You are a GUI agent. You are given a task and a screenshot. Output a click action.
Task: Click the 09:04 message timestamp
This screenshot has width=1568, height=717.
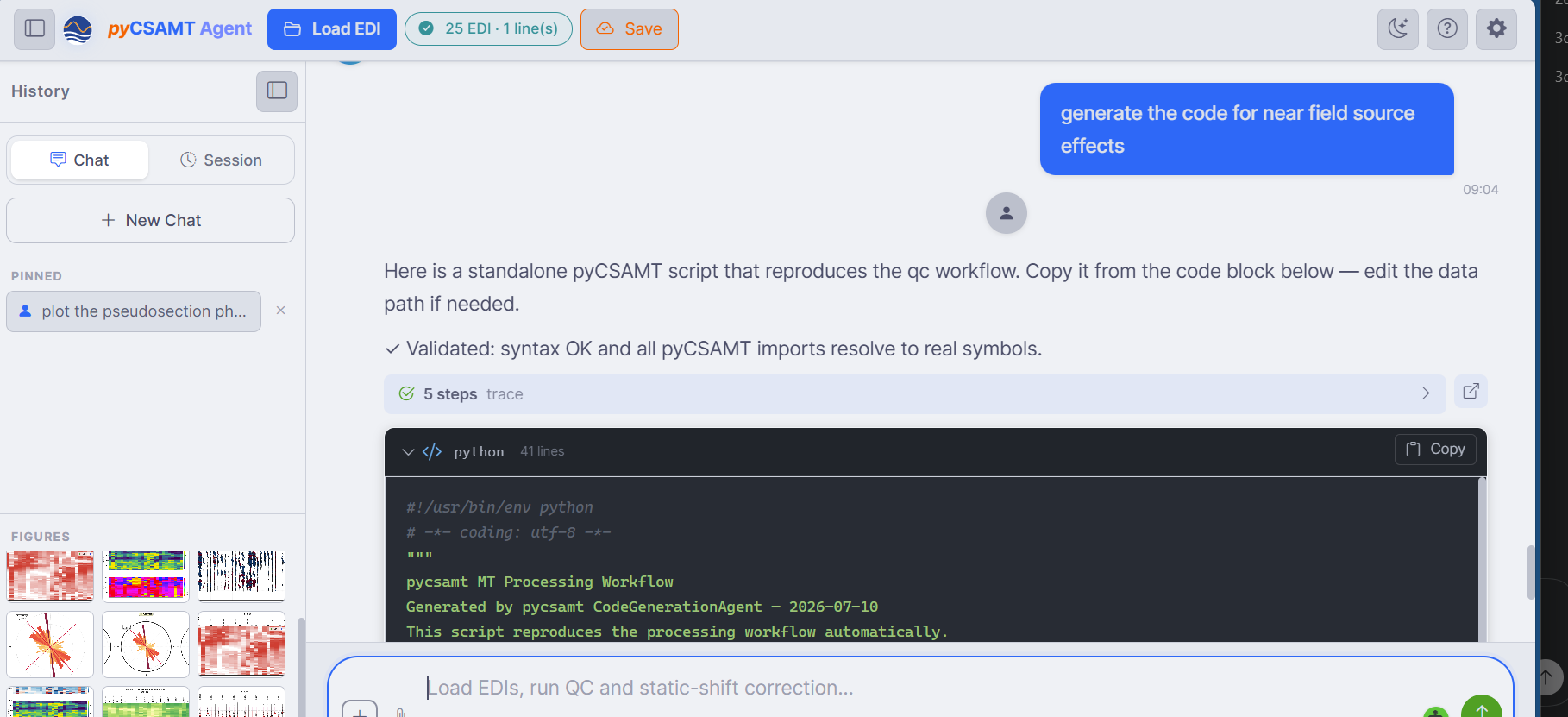pos(1480,190)
